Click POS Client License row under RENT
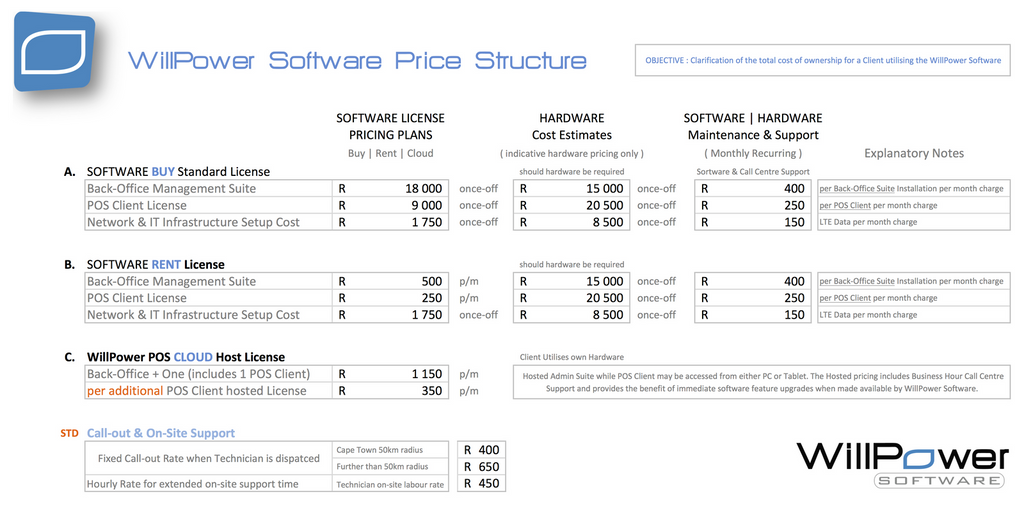Screen dimensions: 1024x508 208,298
